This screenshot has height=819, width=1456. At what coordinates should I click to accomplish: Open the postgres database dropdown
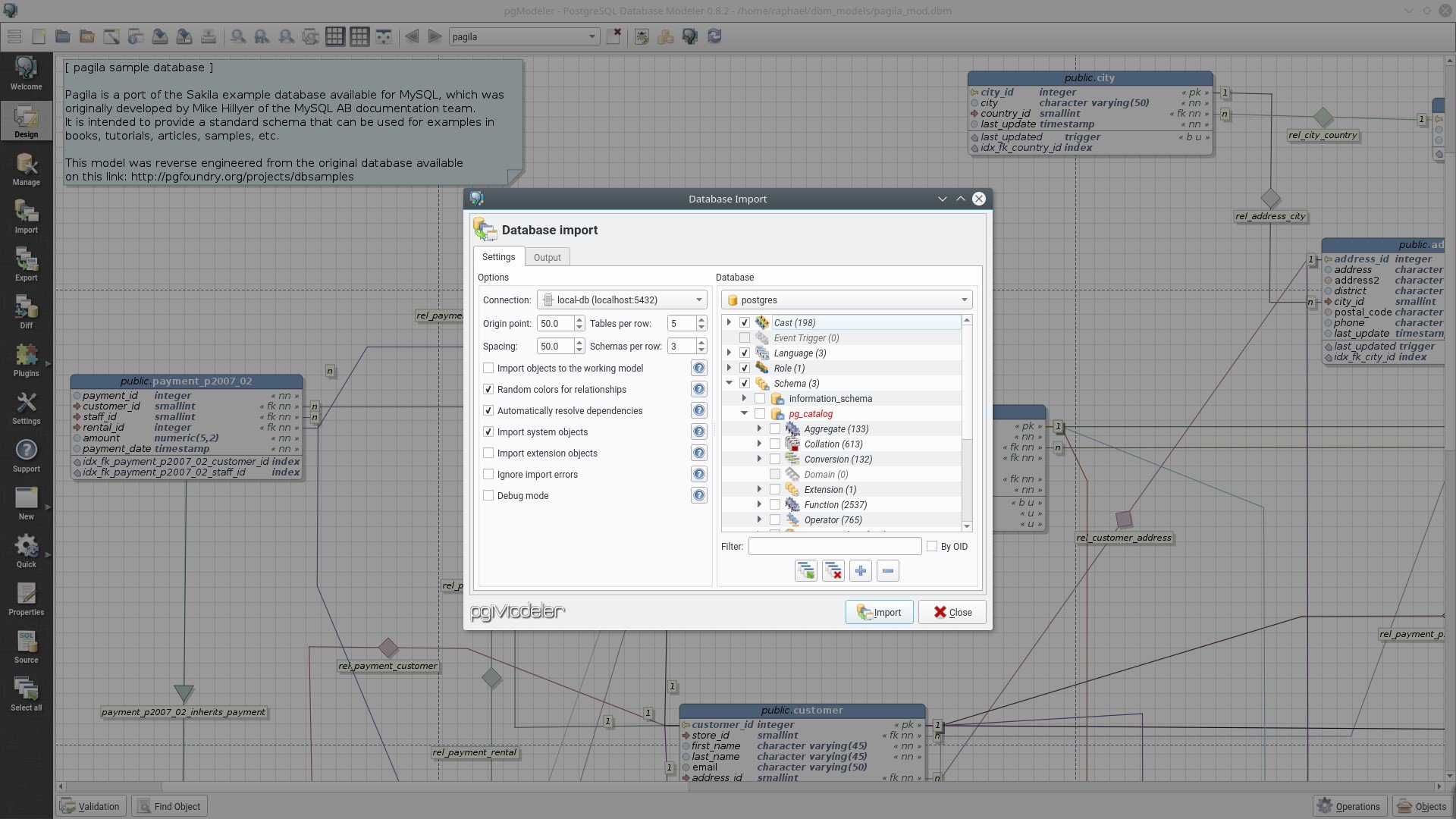coord(847,300)
